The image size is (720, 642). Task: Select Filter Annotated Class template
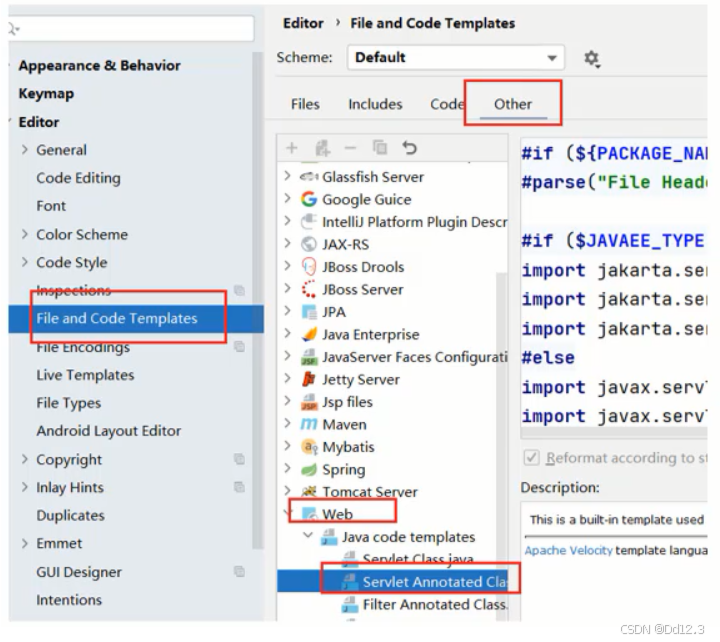click(x=435, y=604)
